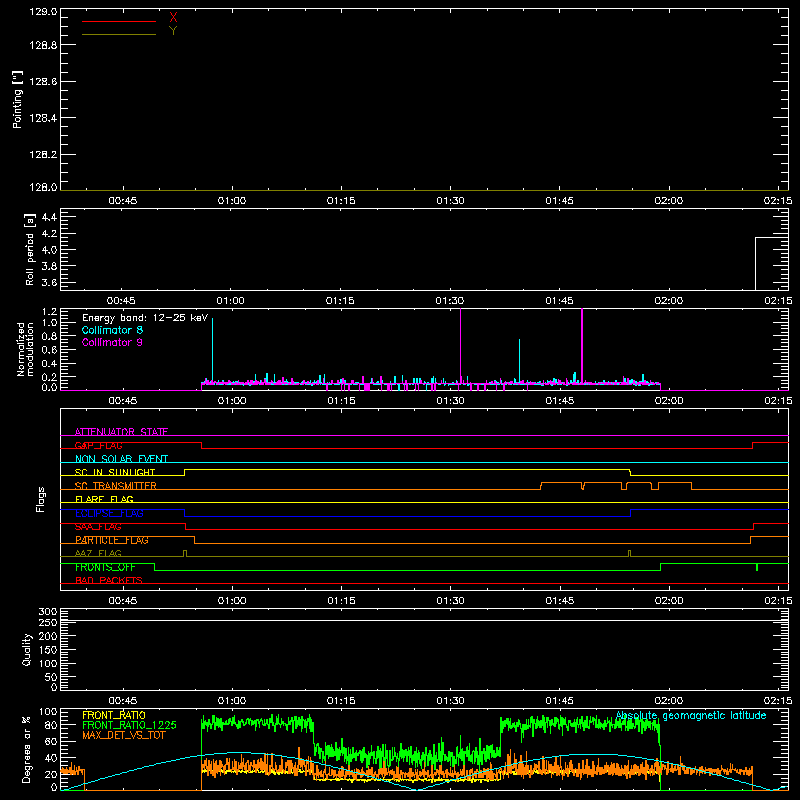Click the 01:45 time label under Flags plot

[x=559, y=601]
